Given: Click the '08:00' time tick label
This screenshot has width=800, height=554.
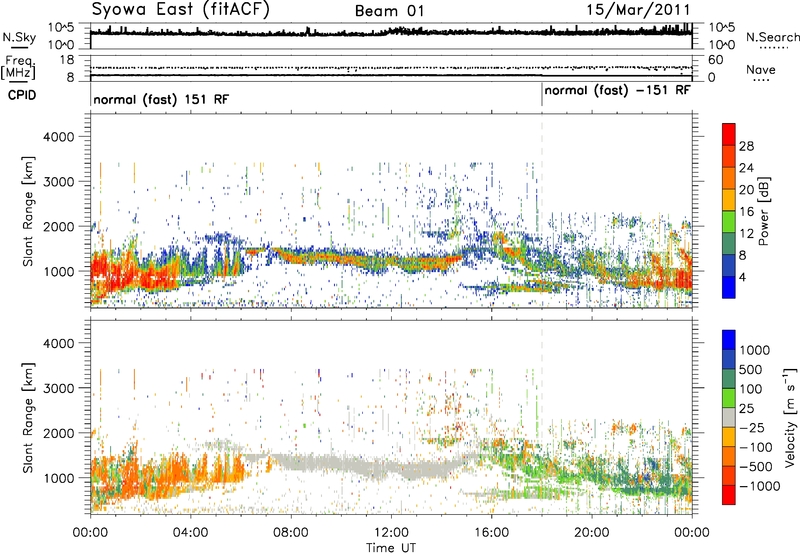Looking at the screenshot, I should click(291, 533).
